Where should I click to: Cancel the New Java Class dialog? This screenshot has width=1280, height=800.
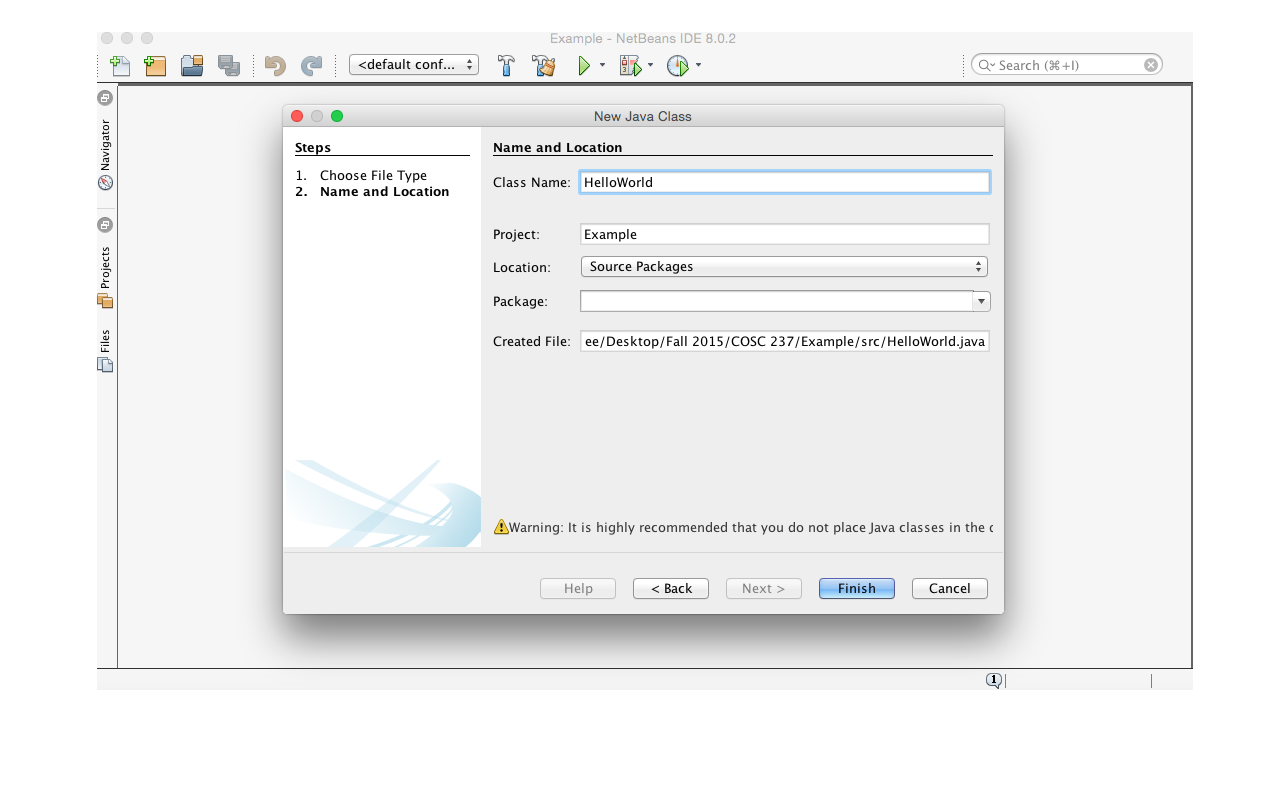(x=948, y=588)
